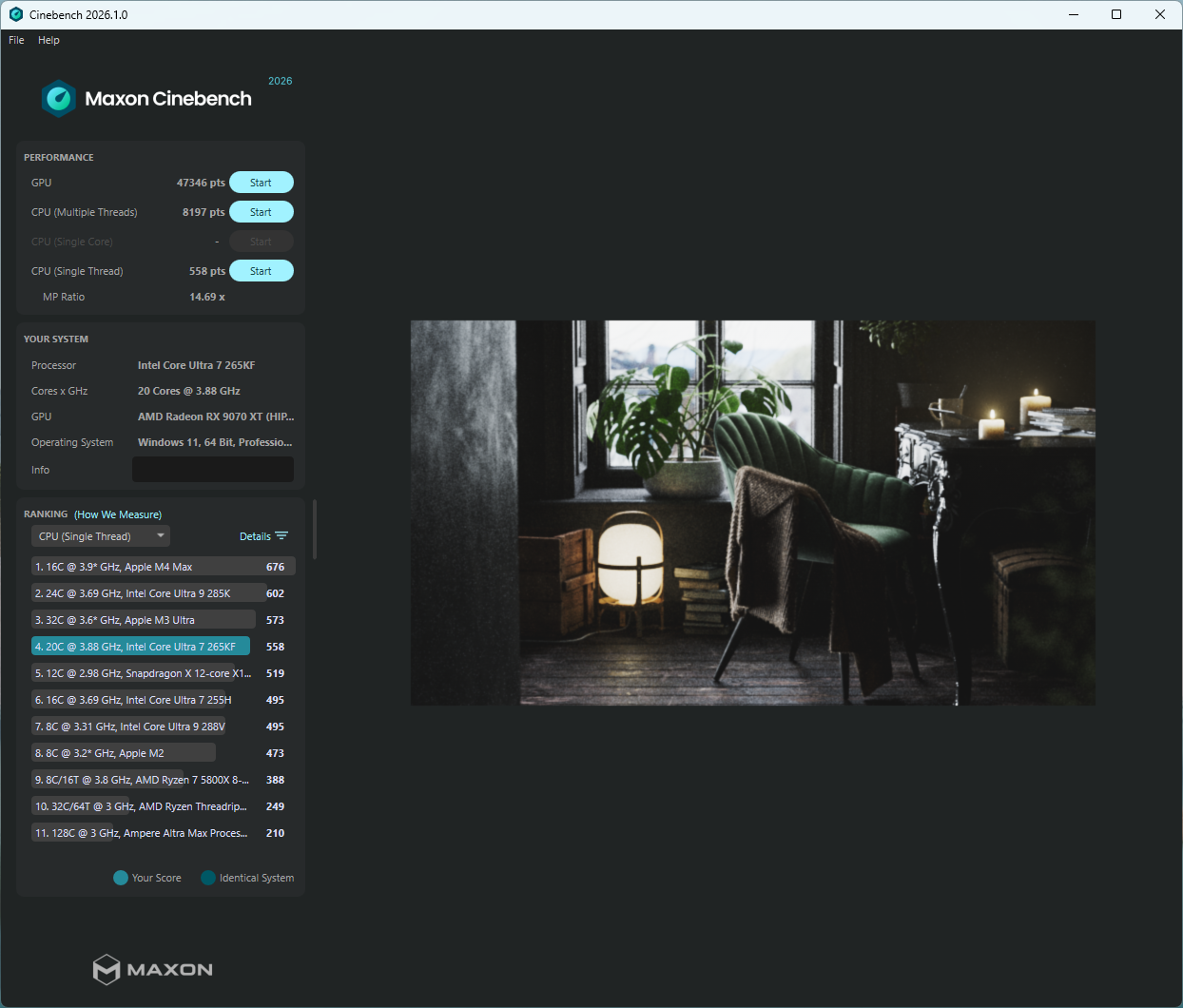This screenshot has width=1183, height=1008.
Task: Open the CPU (Single Thread) ranking dropdown
Action: 101,536
